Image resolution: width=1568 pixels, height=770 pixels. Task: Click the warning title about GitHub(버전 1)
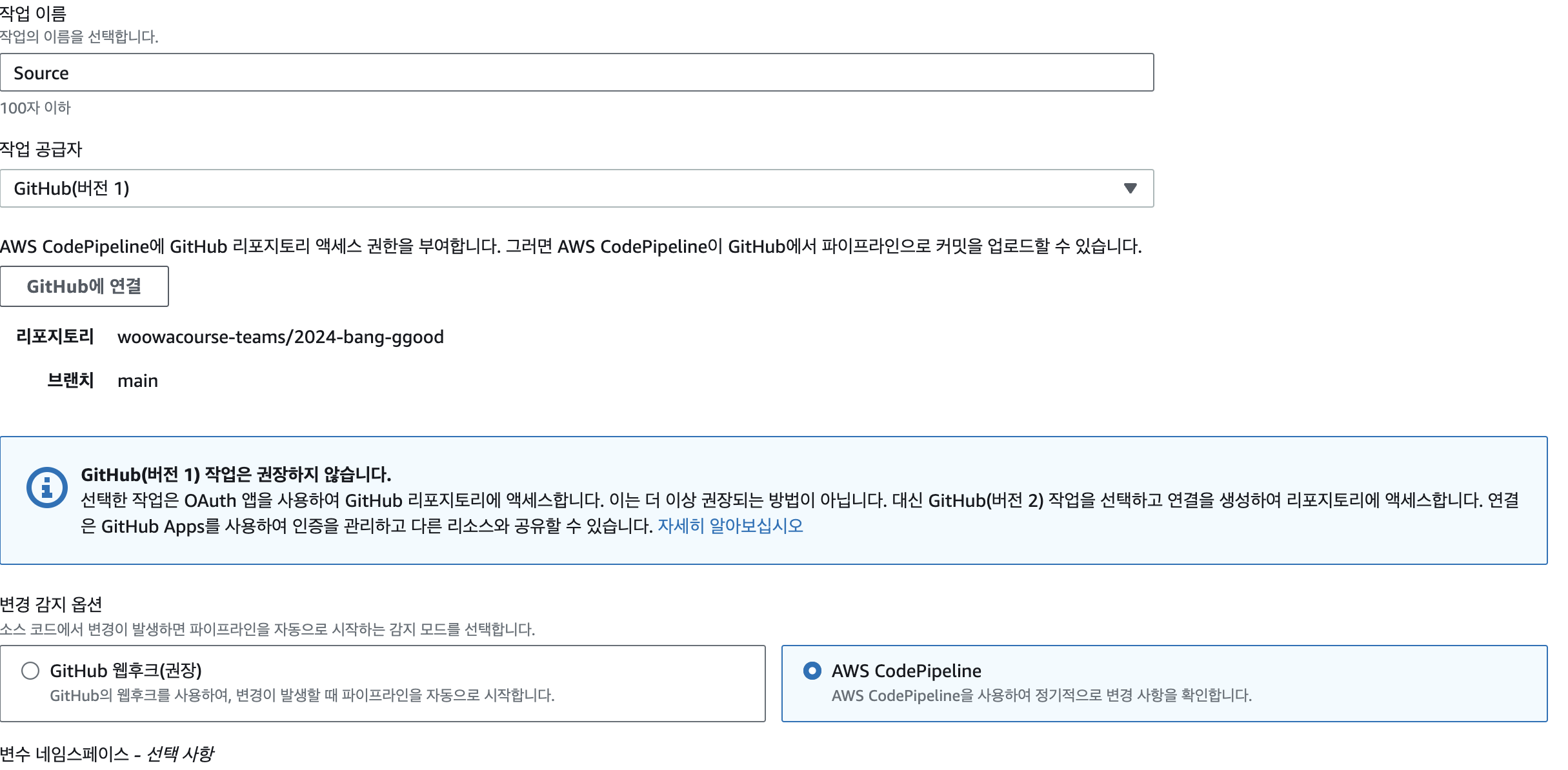[x=236, y=475]
